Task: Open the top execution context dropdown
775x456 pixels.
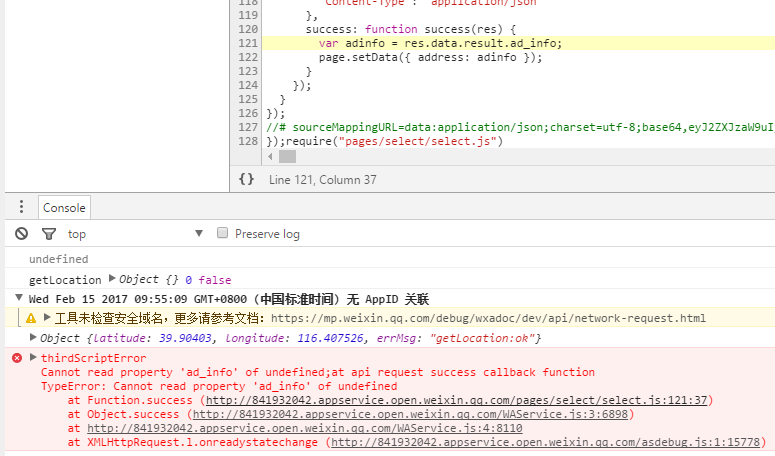Action: click(x=135, y=234)
